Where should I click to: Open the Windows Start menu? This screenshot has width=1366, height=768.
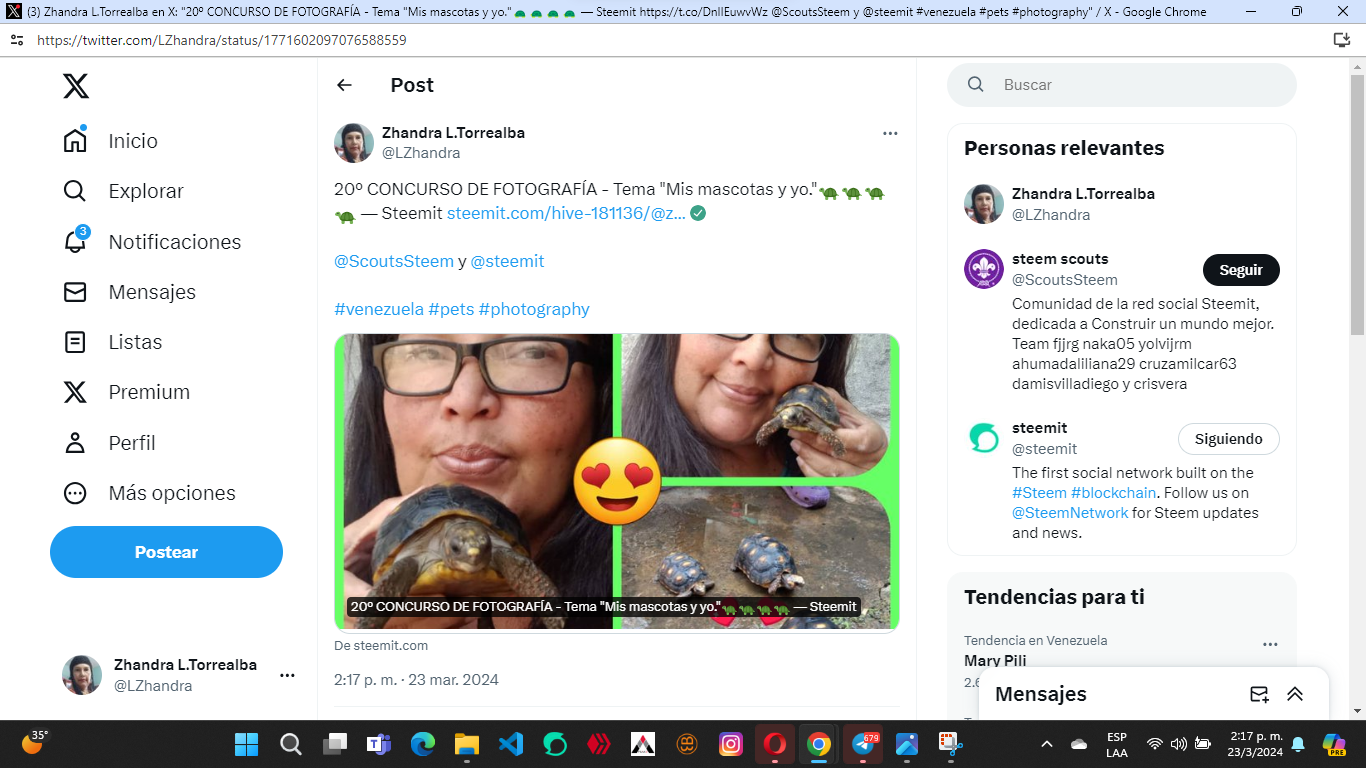pyautogui.click(x=246, y=744)
